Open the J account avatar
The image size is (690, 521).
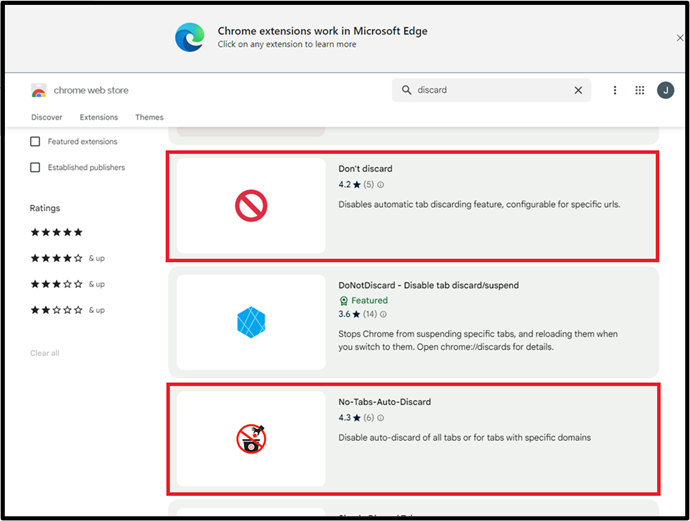(665, 90)
